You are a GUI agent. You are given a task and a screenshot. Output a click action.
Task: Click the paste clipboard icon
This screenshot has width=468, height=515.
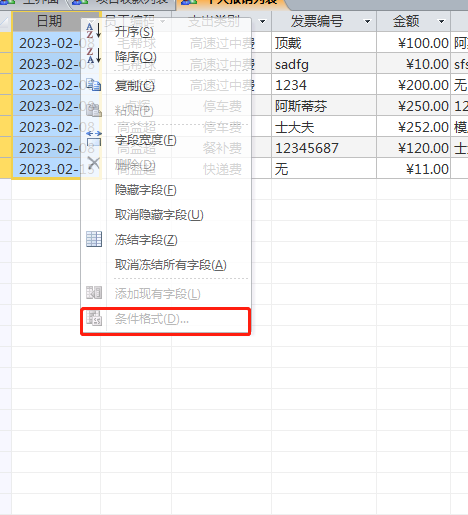[94, 109]
